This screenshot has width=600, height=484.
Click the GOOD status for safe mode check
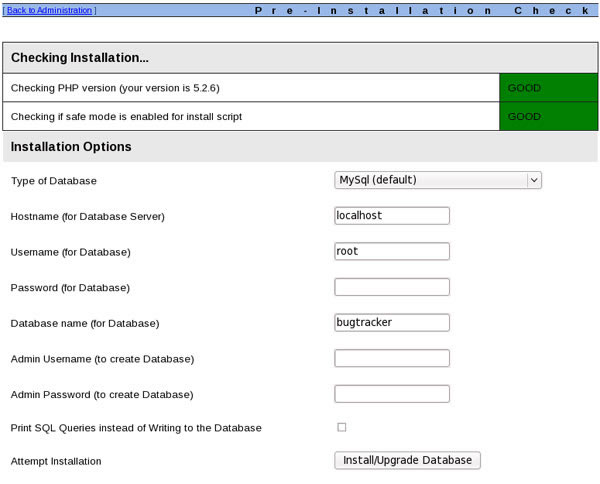[548, 116]
